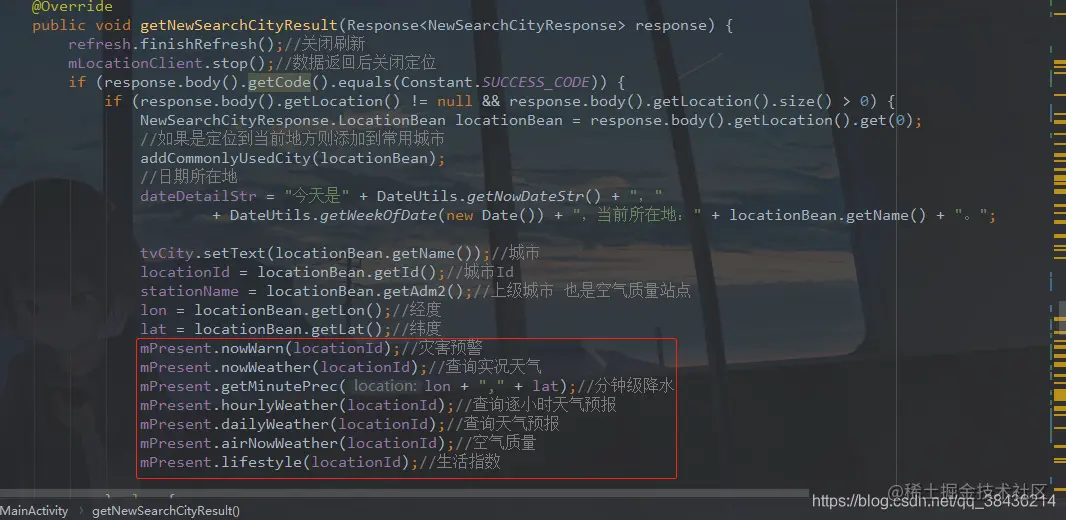Place cursor on the @Override annotation
This screenshot has width=1066, height=520.
(72, 7)
